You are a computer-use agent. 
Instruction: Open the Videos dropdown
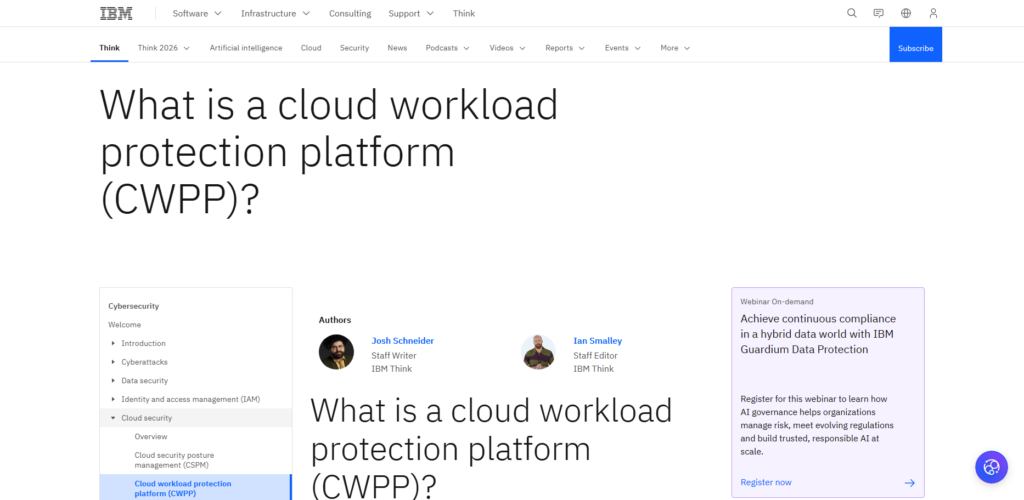pos(507,48)
